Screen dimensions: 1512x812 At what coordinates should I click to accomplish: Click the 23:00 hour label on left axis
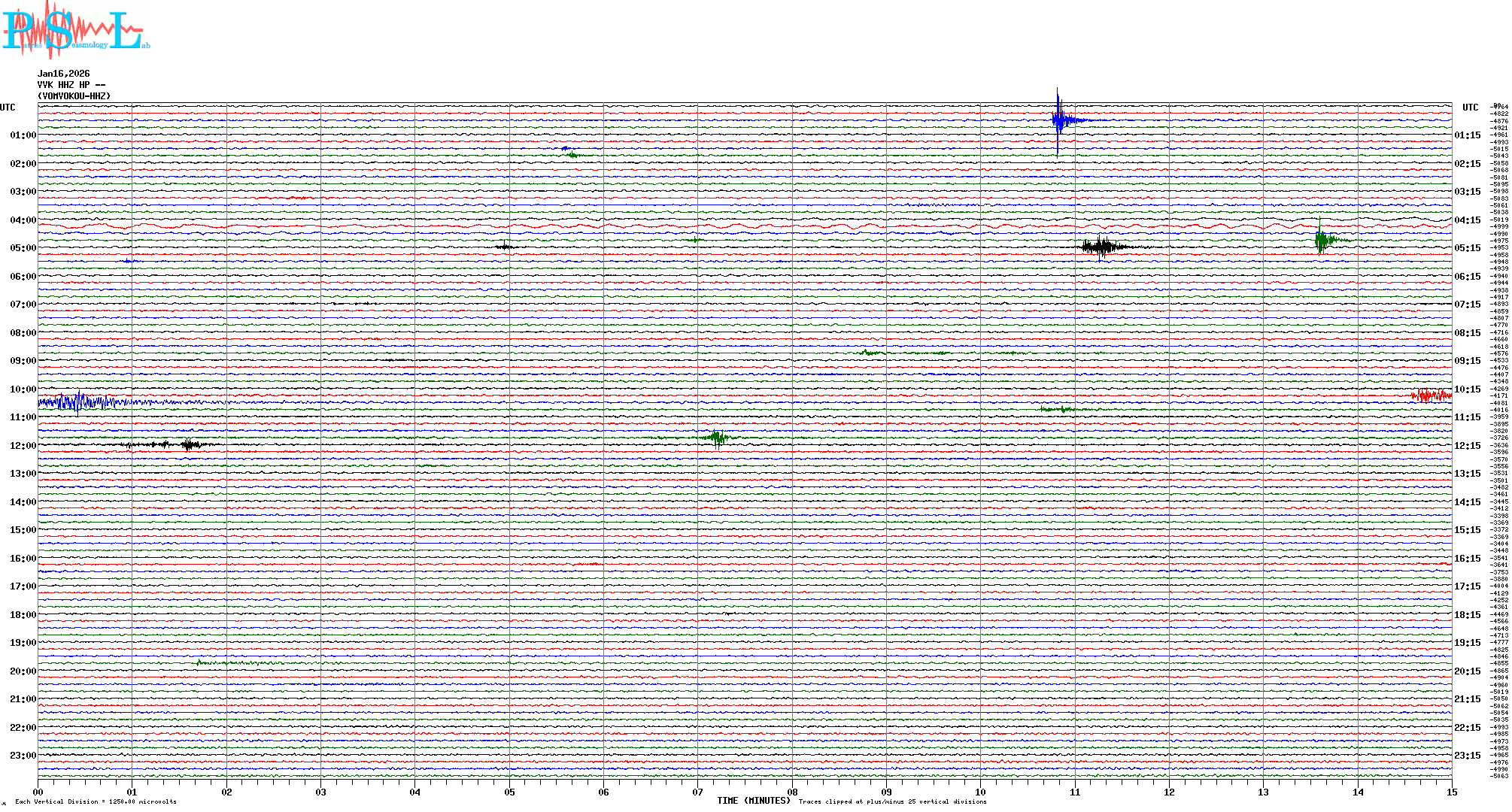tap(23, 756)
